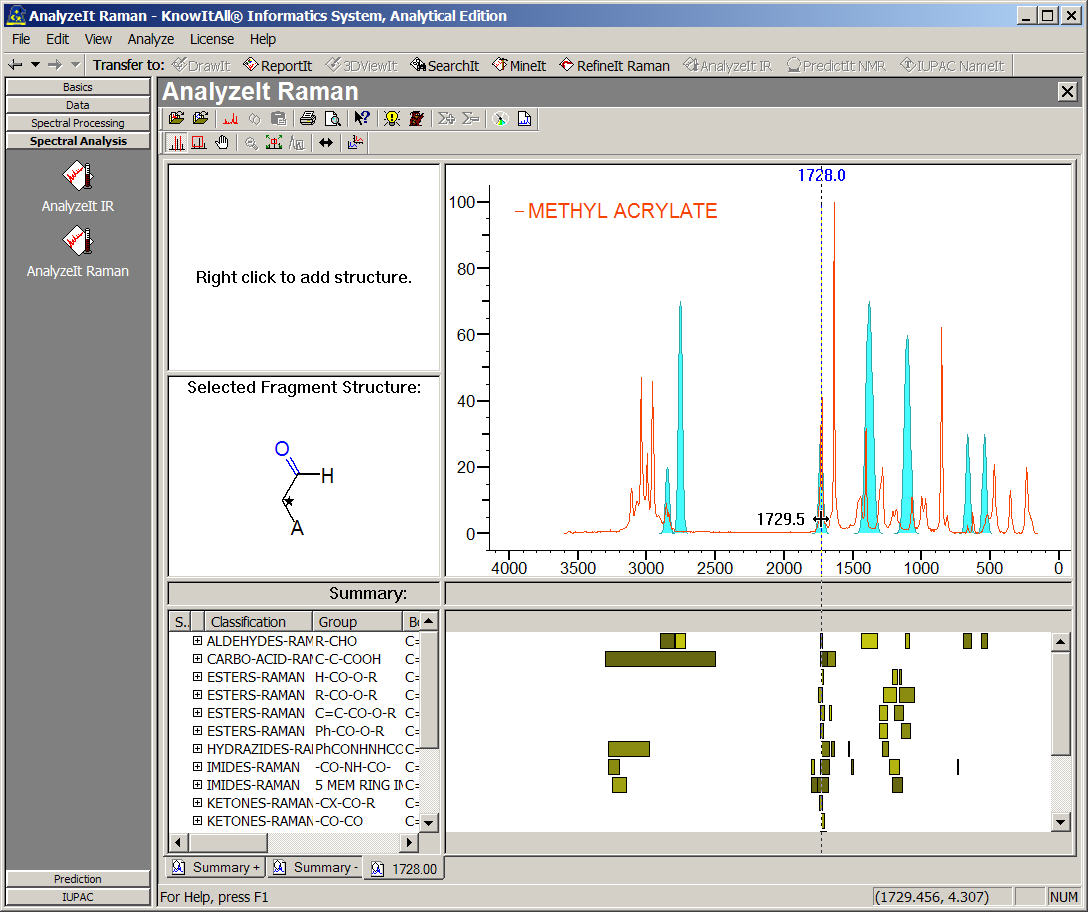Select the 1728.00 tab
Viewport: 1088px width, 912px height.
[404, 868]
